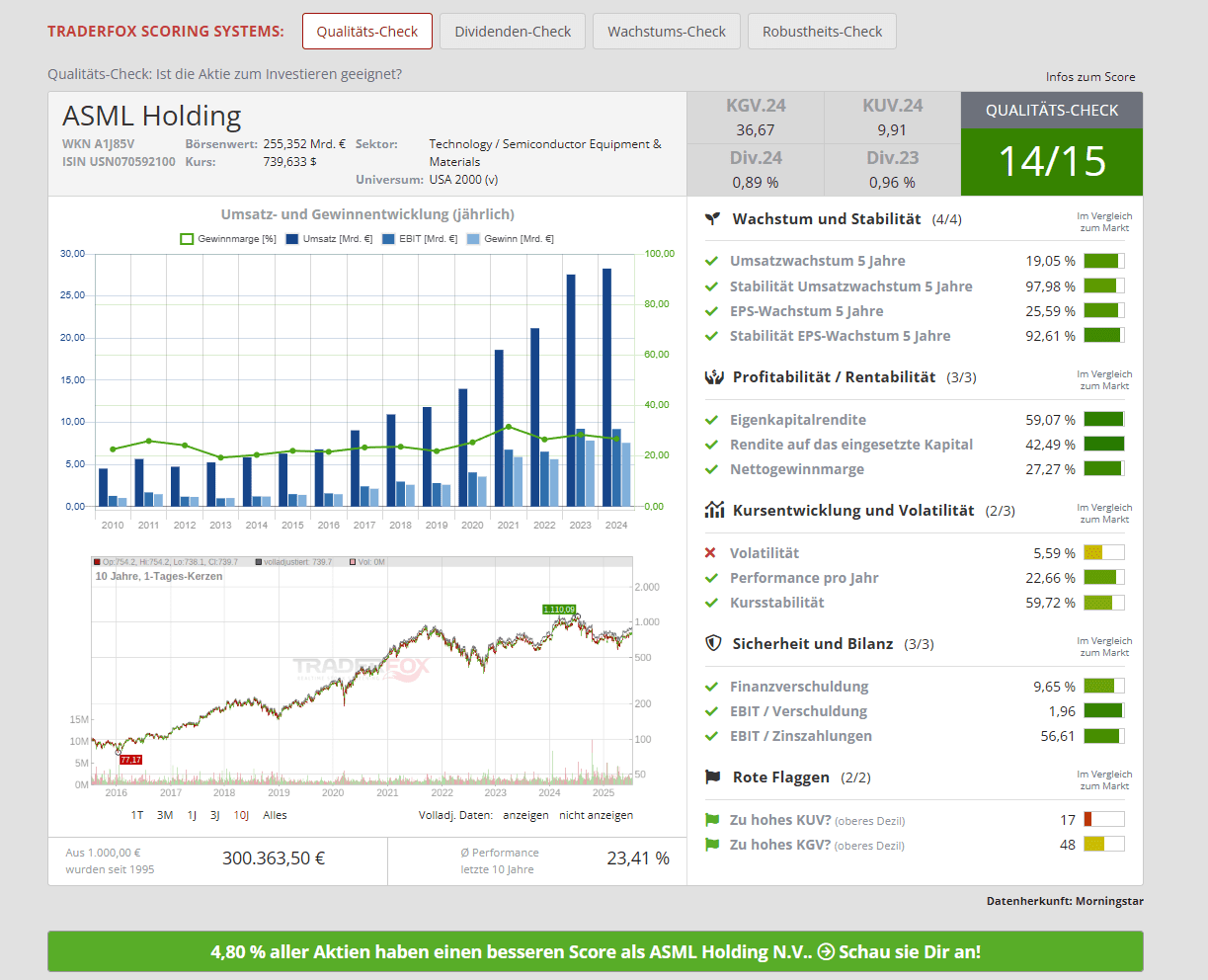Viewport: 1208px width, 980px height.
Task: Click checkmark beside Stabilität EPS-Wachstum 5 Jahre
Action: coord(711,336)
